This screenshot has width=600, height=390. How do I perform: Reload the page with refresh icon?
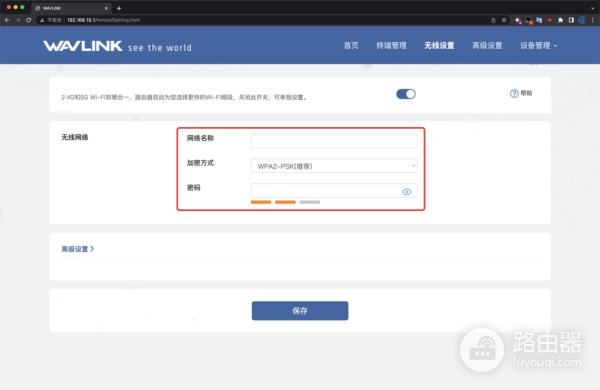pos(28,20)
